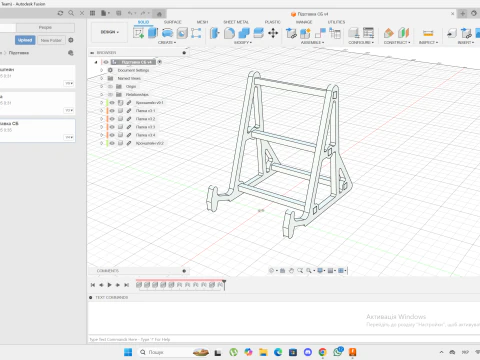Toggle visibility of the root component
The image size is (480, 360).
106,62
